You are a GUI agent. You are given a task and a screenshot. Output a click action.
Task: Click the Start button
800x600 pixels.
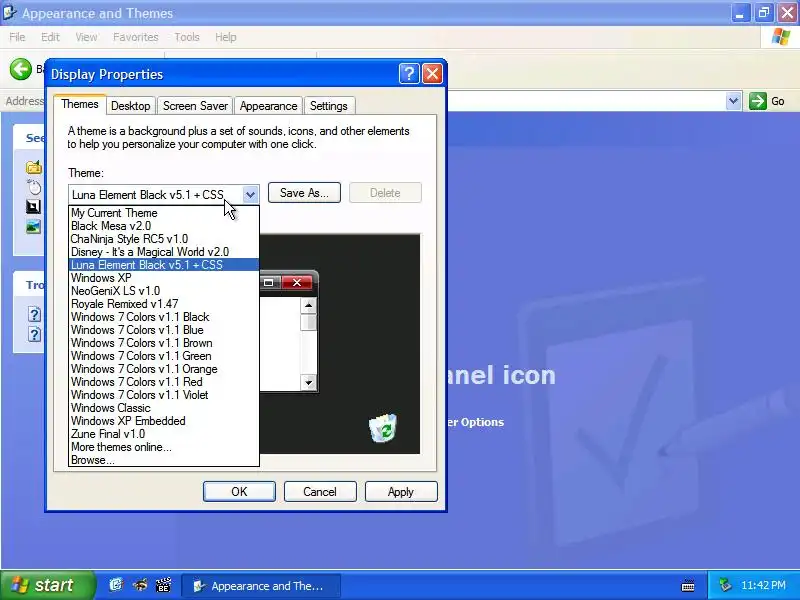(47, 585)
